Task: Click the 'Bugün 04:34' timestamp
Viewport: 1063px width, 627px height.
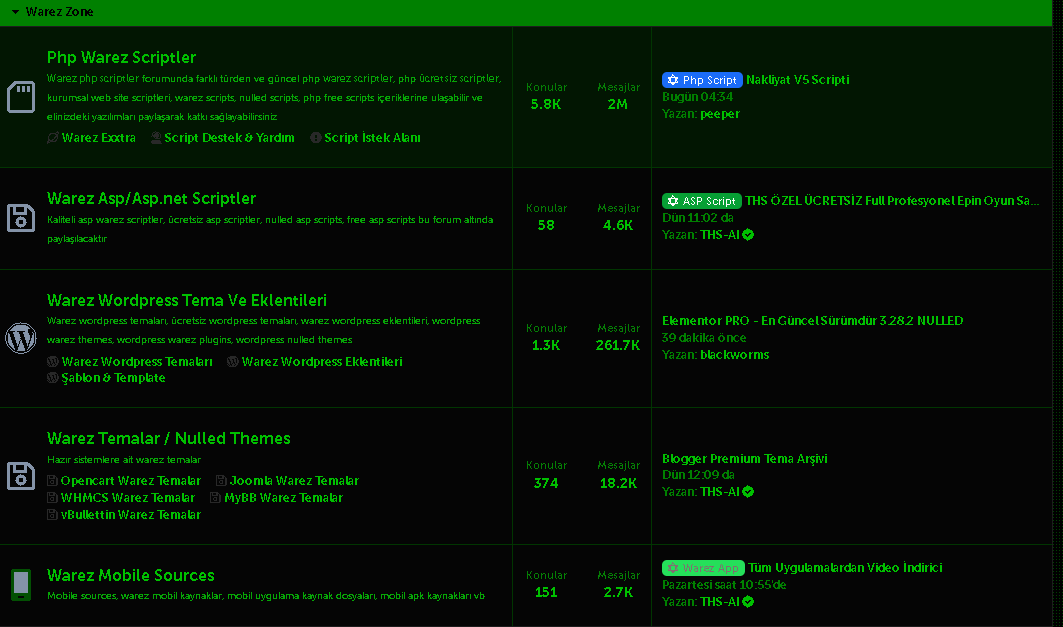Action: 698,97
